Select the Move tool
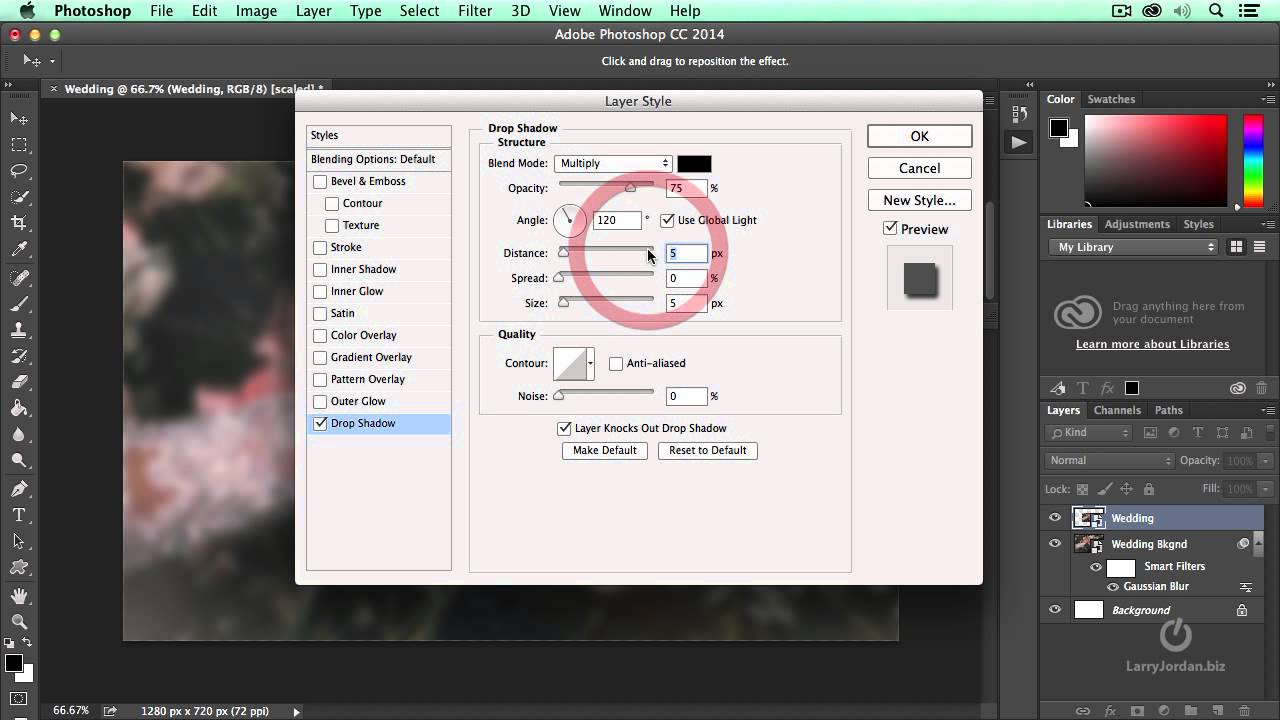Viewport: 1280px width, 720px height. click(19, 119)
